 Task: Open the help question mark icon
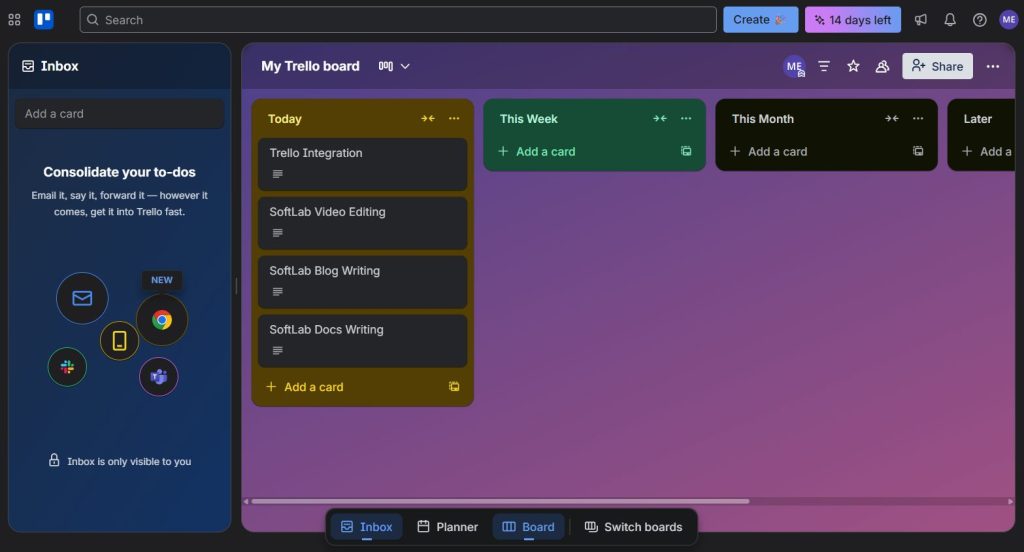[980, 20]
